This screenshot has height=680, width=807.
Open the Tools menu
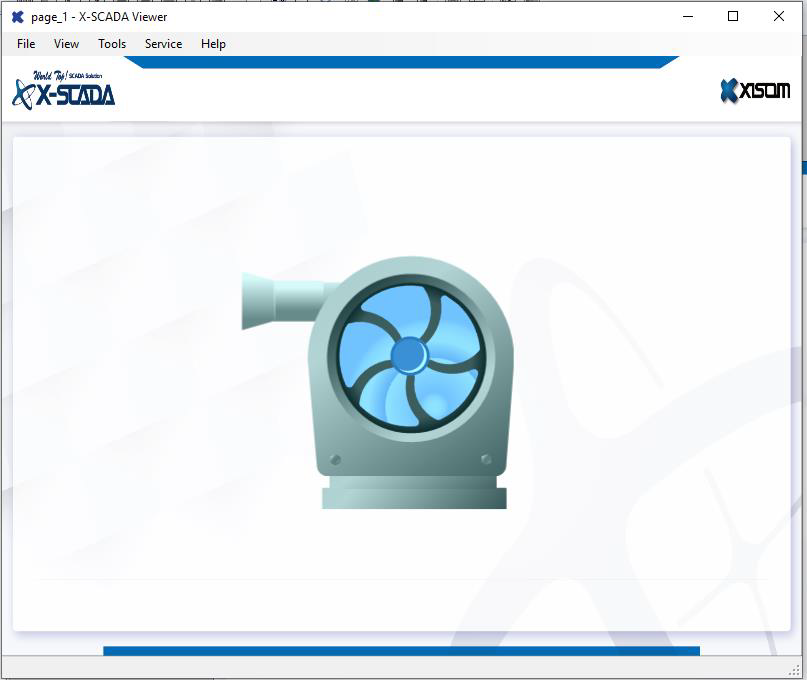pos(112,44)
